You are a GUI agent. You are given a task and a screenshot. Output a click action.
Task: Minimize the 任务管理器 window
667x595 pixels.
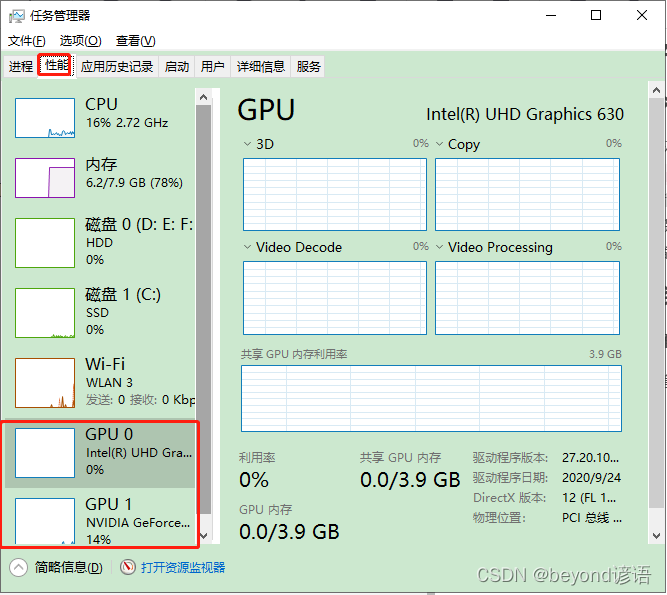pyautogui.click(x=551, y=16)
